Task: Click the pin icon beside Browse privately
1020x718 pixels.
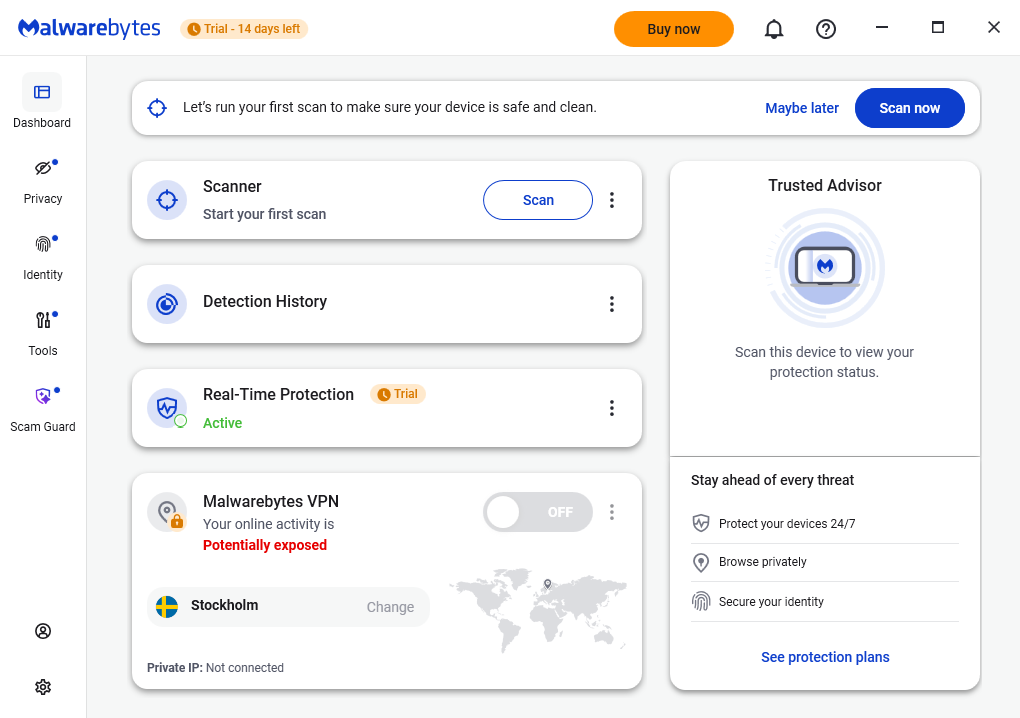Action: pos(701,562)
